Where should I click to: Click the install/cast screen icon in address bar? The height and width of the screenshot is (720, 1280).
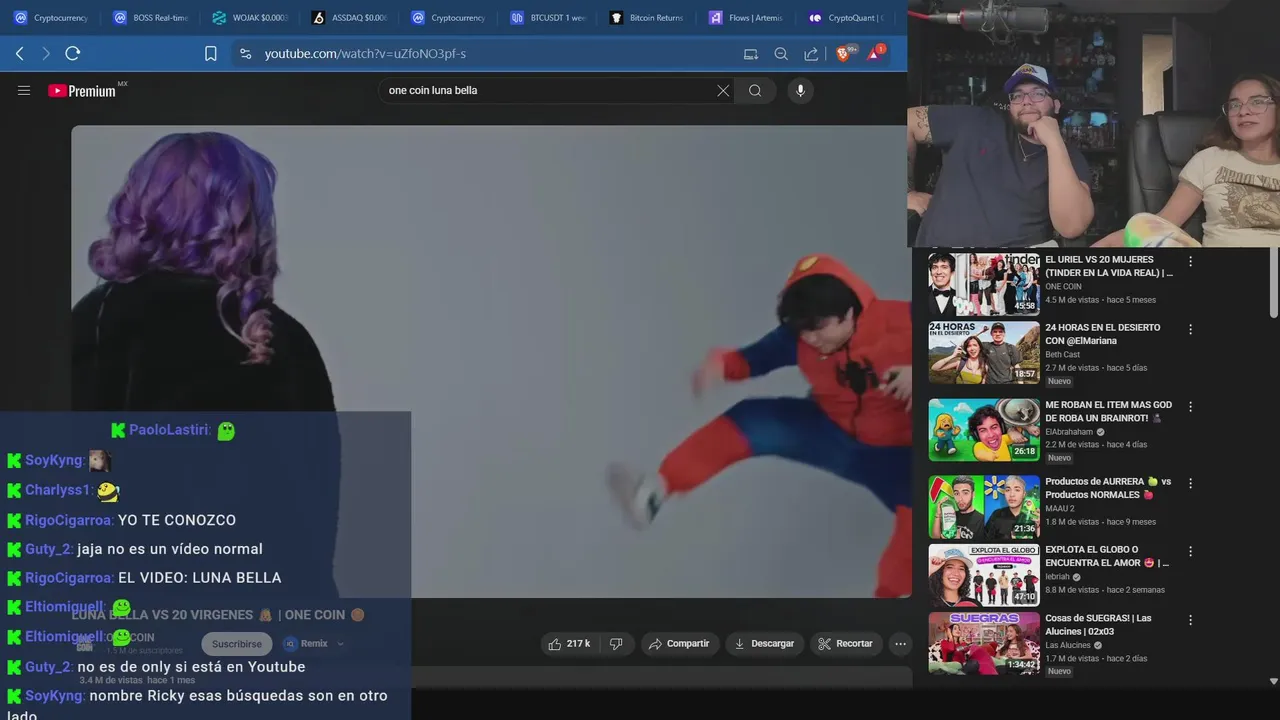pyautogui.click(x=751, y=54)
